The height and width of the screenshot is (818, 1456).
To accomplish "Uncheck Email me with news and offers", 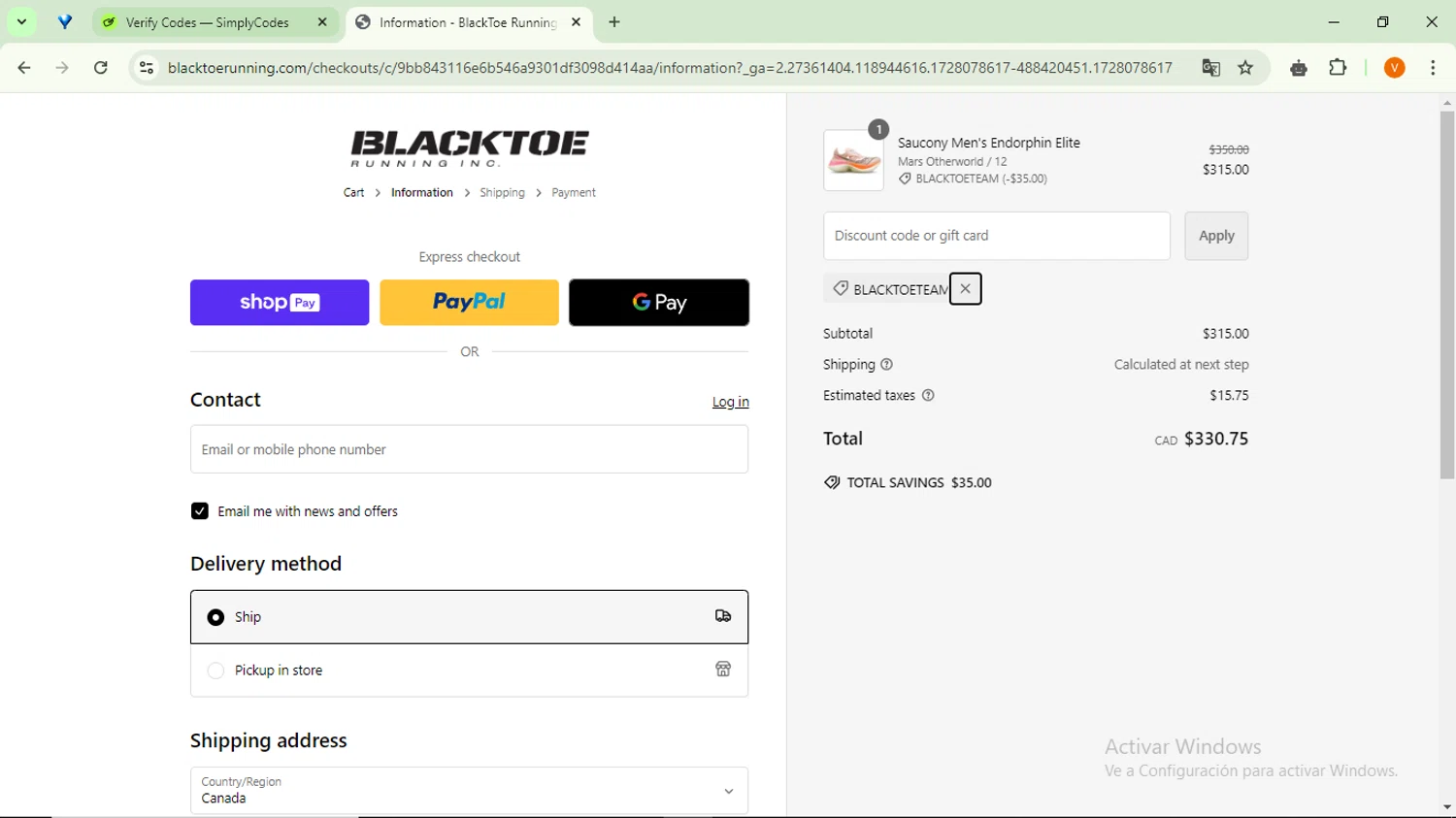I will tap(200, 511).
